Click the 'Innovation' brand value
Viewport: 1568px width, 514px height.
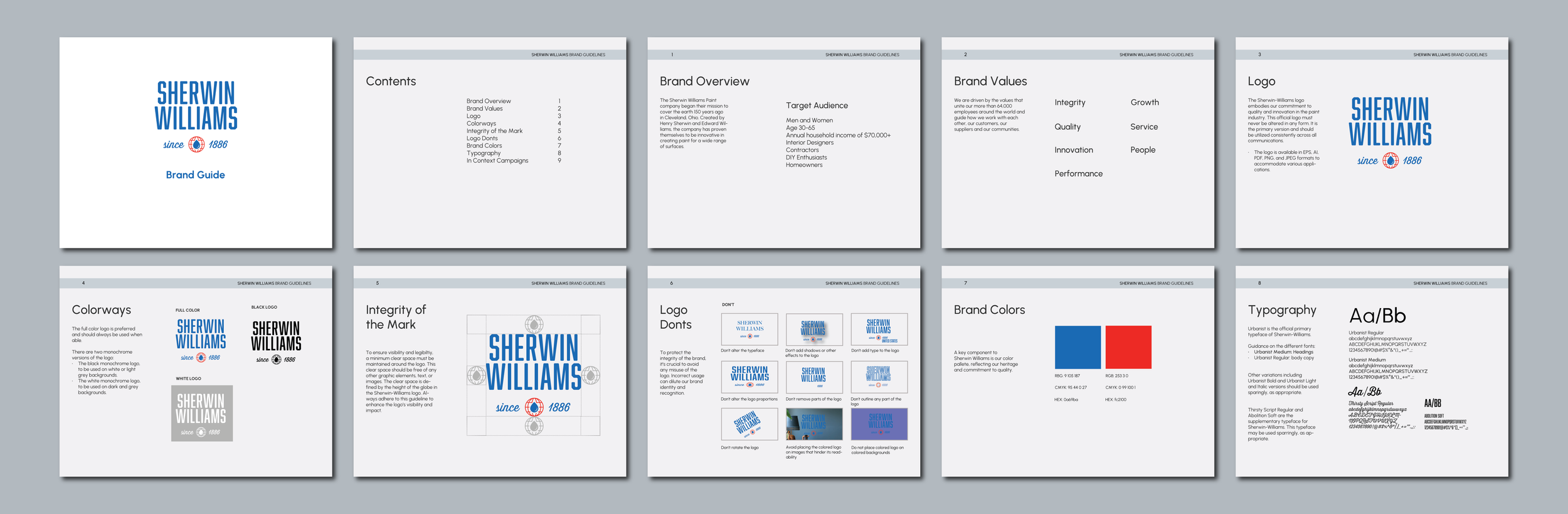tap(1074, 150)
